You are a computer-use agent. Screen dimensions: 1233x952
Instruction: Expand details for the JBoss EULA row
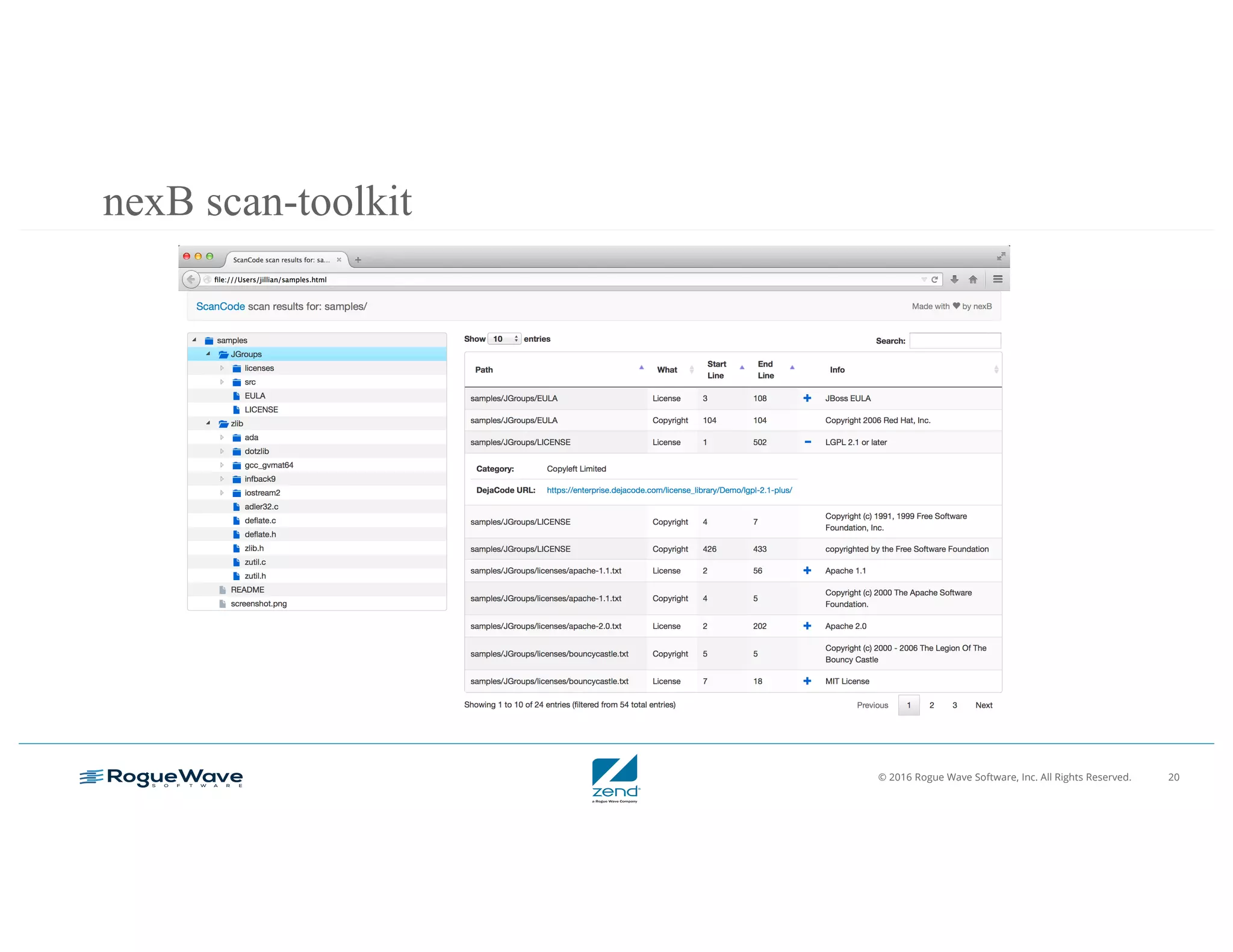pos(807,398)
